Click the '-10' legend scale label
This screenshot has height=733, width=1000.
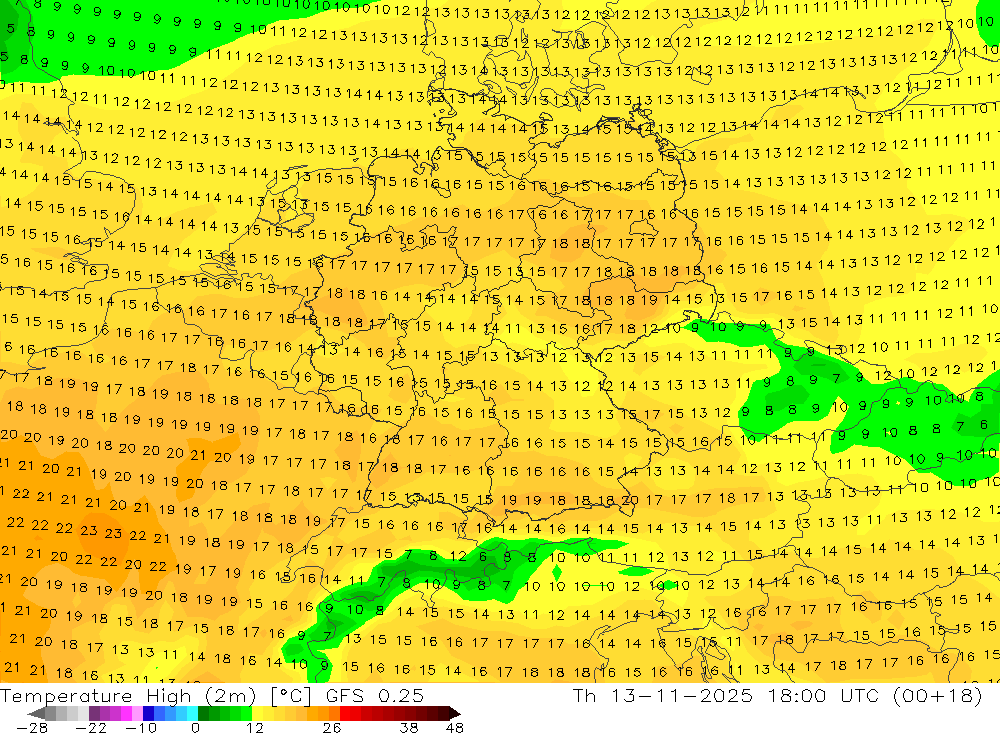point(141,728)
